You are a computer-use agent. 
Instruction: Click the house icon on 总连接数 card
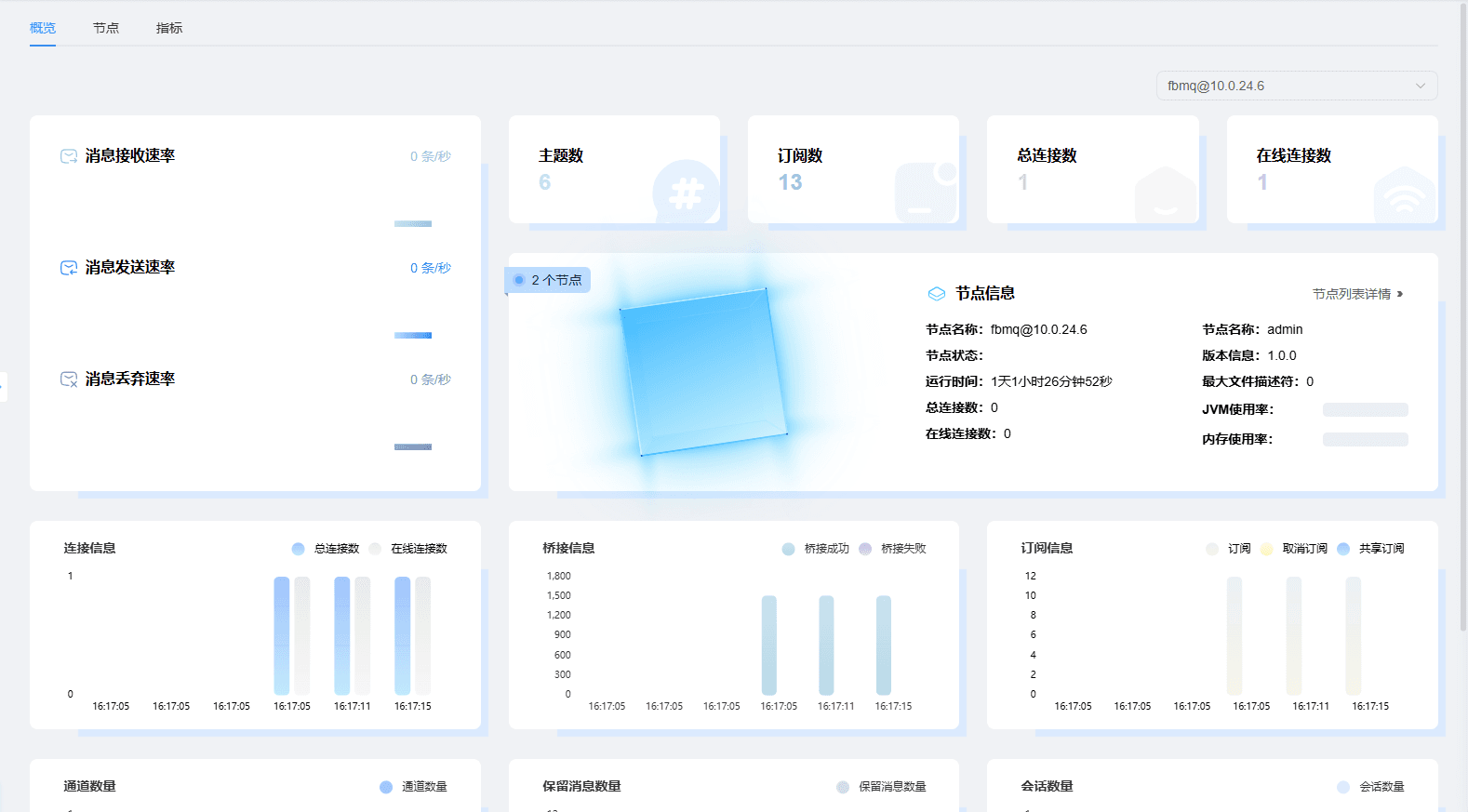(x=1166, y=194)
